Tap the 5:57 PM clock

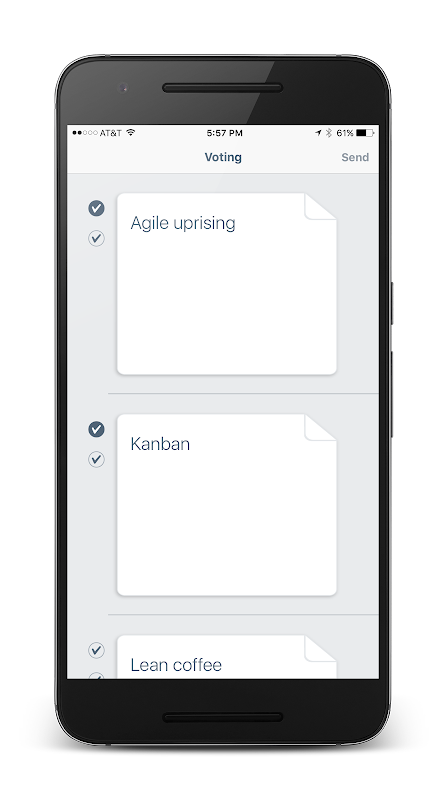pos(225,133)
